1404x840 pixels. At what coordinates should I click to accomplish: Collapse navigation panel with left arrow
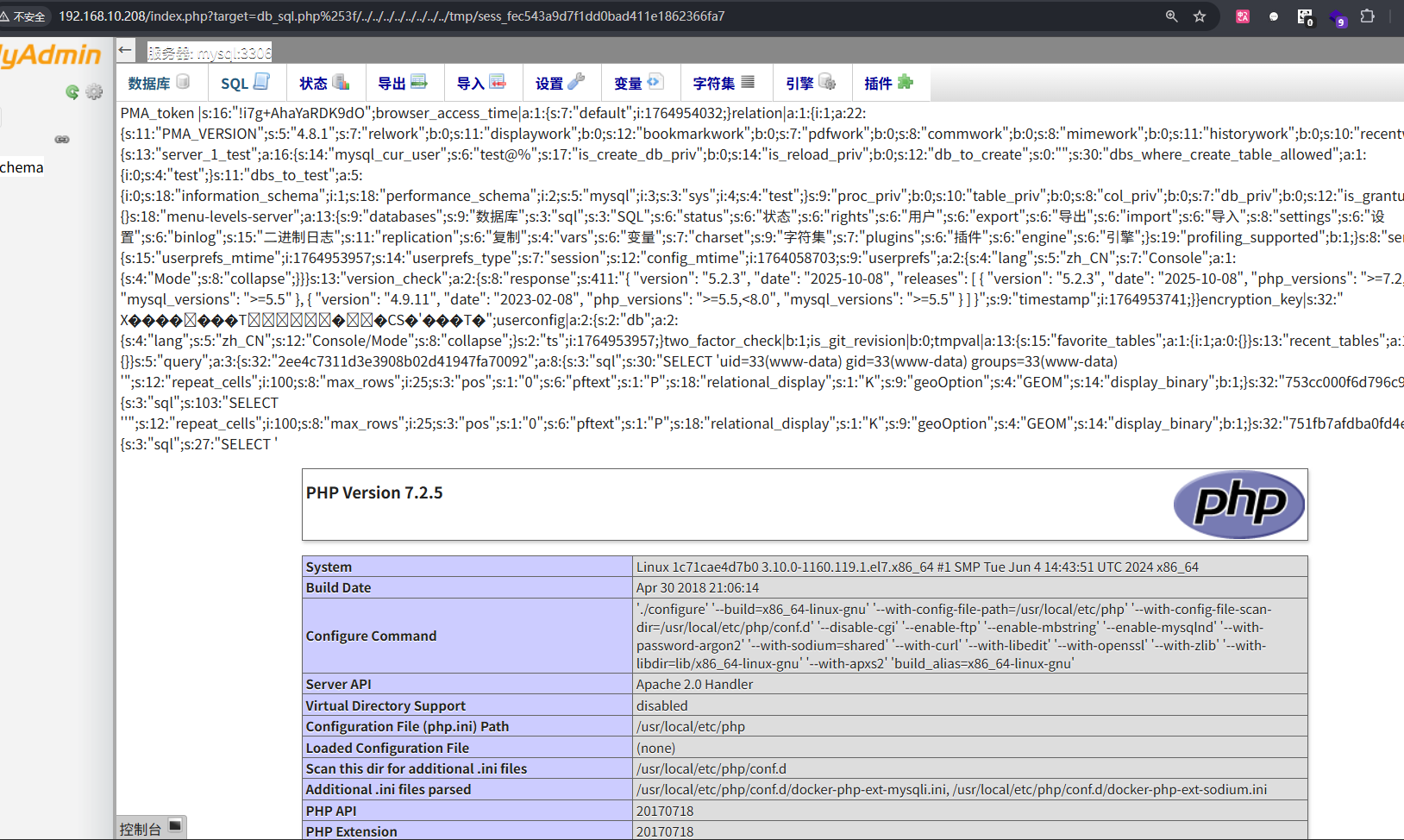point(126,50)
